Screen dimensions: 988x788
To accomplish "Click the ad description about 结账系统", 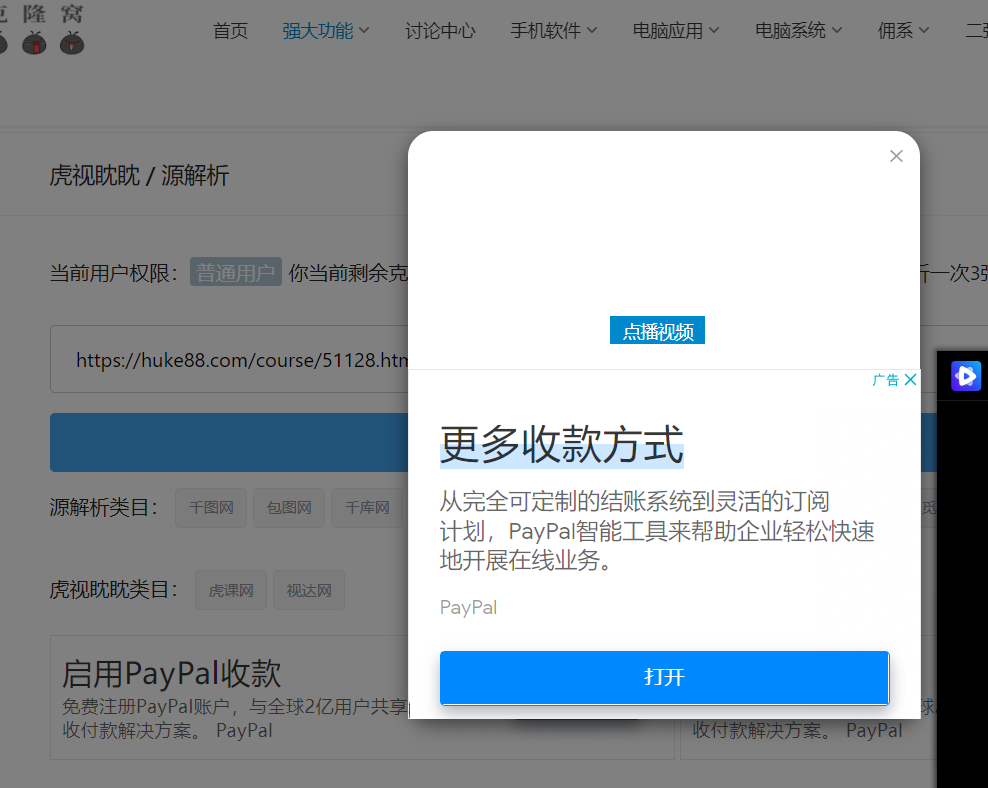I will (x=657, y=530).
